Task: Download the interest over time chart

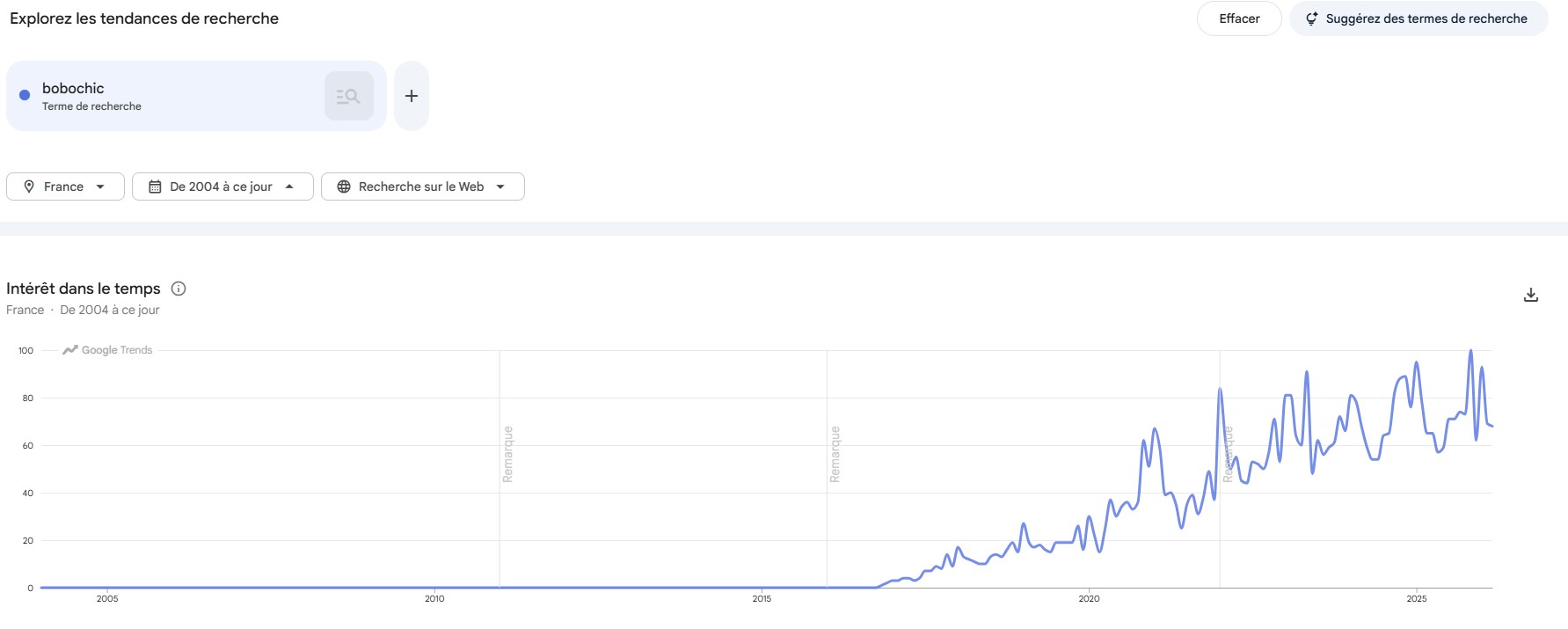Action: point(1530,295)
